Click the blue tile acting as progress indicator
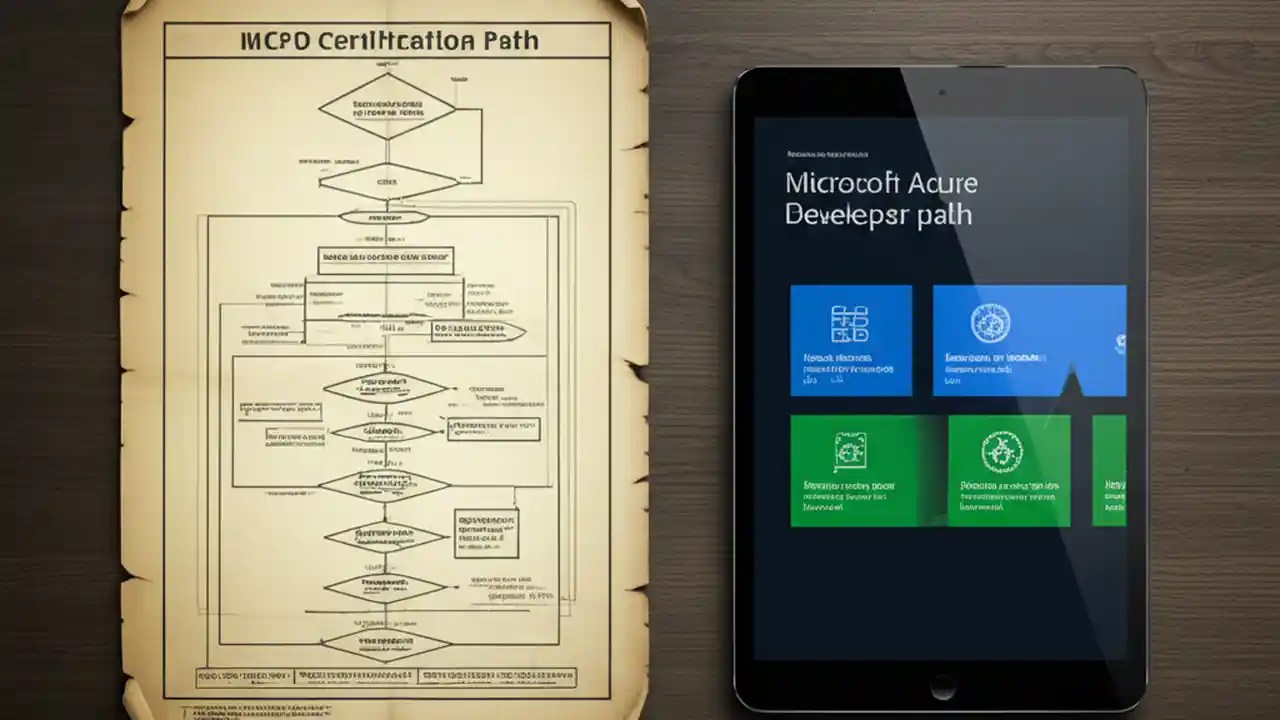Viewport: 1280px width, 720px height. pos(1029,340)
